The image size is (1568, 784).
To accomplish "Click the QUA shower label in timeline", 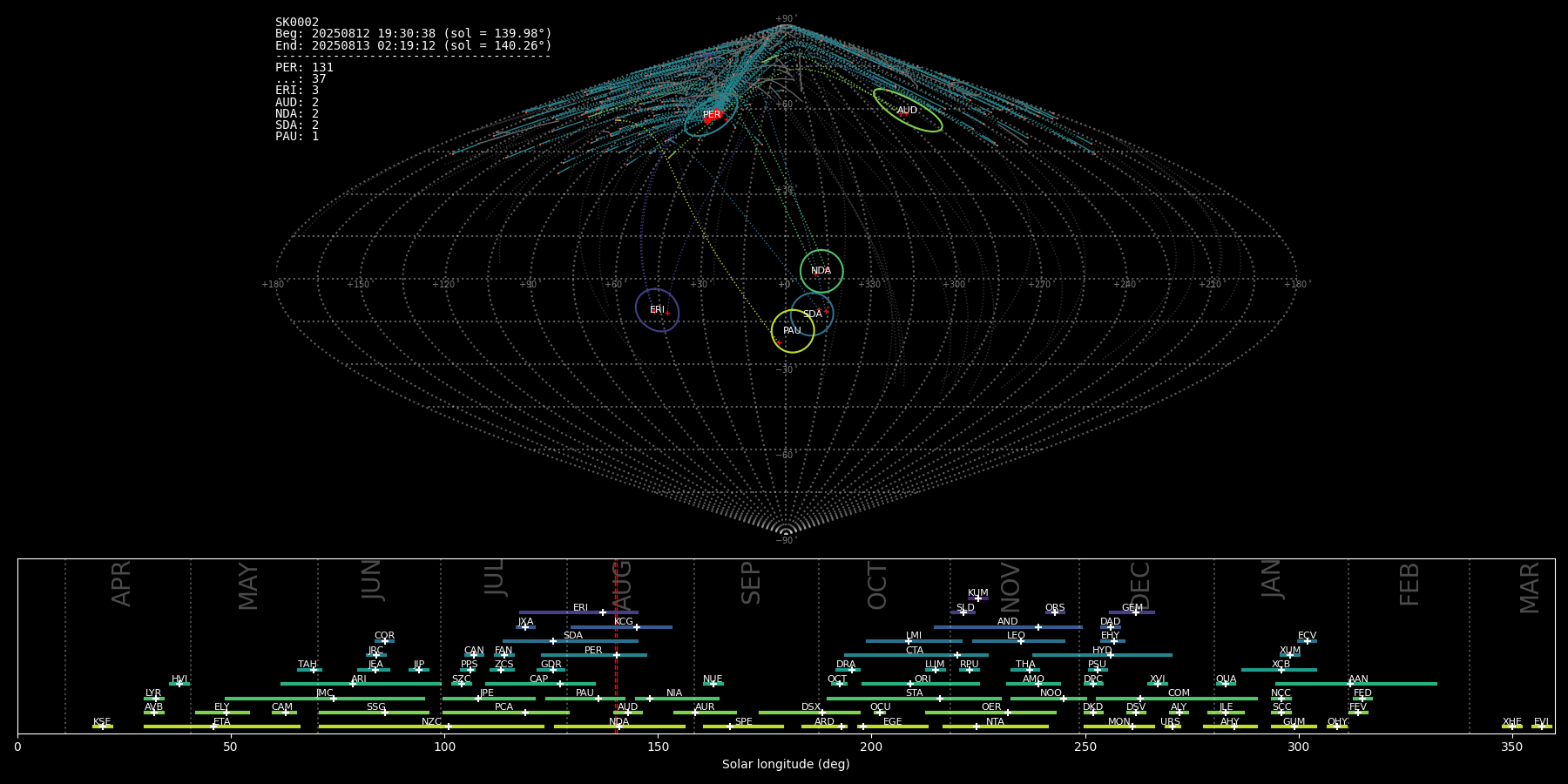I will point(1226,679).
